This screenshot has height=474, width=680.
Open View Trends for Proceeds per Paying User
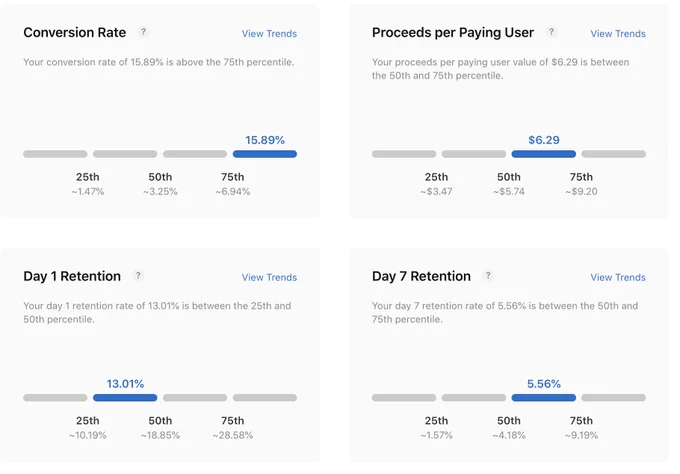[618, 34]
